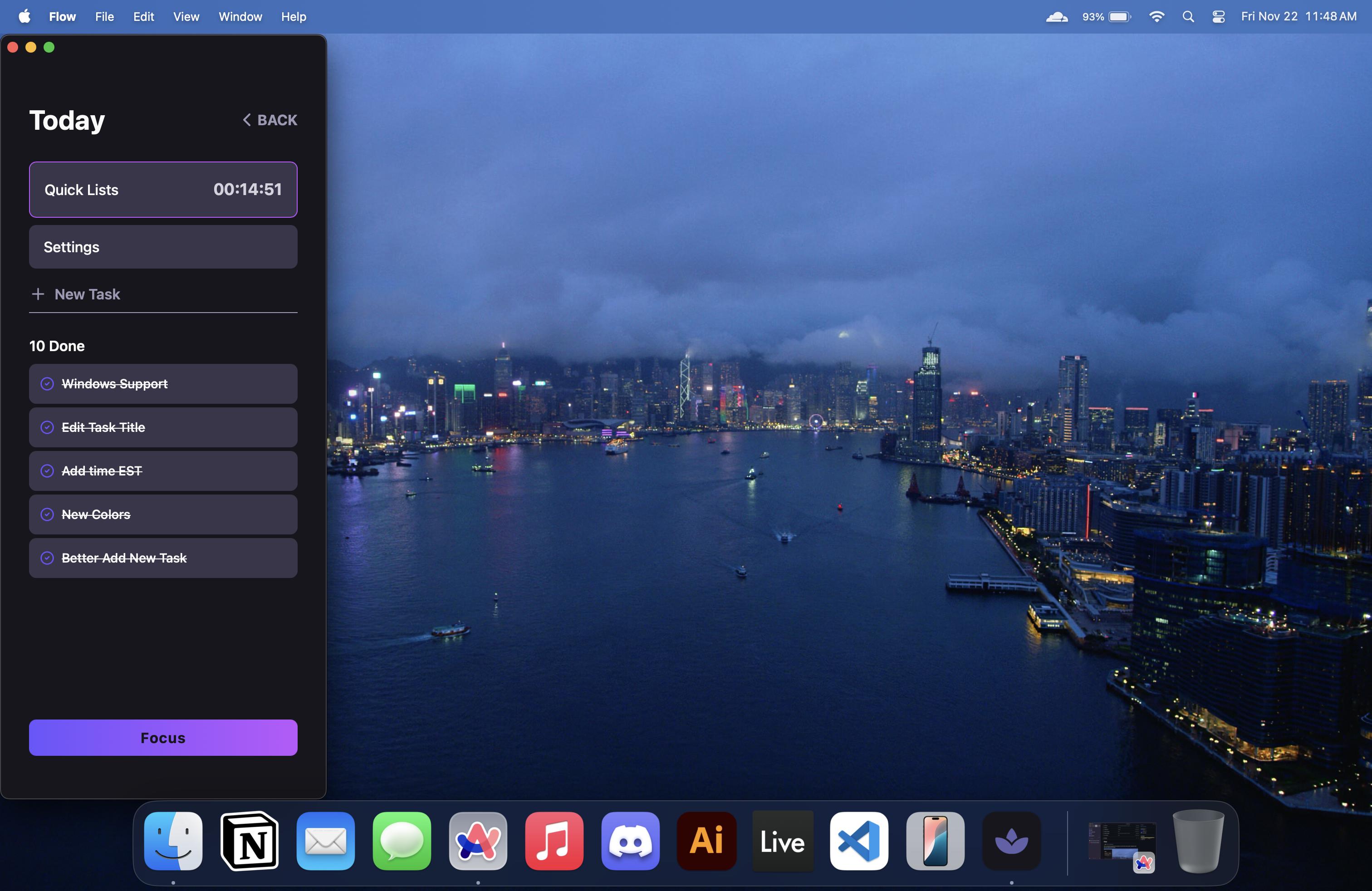The height and width of the screenshot is (891, 1372).
Task: Toggle the Better Add New Task checkmark
Action: [47, 558]
